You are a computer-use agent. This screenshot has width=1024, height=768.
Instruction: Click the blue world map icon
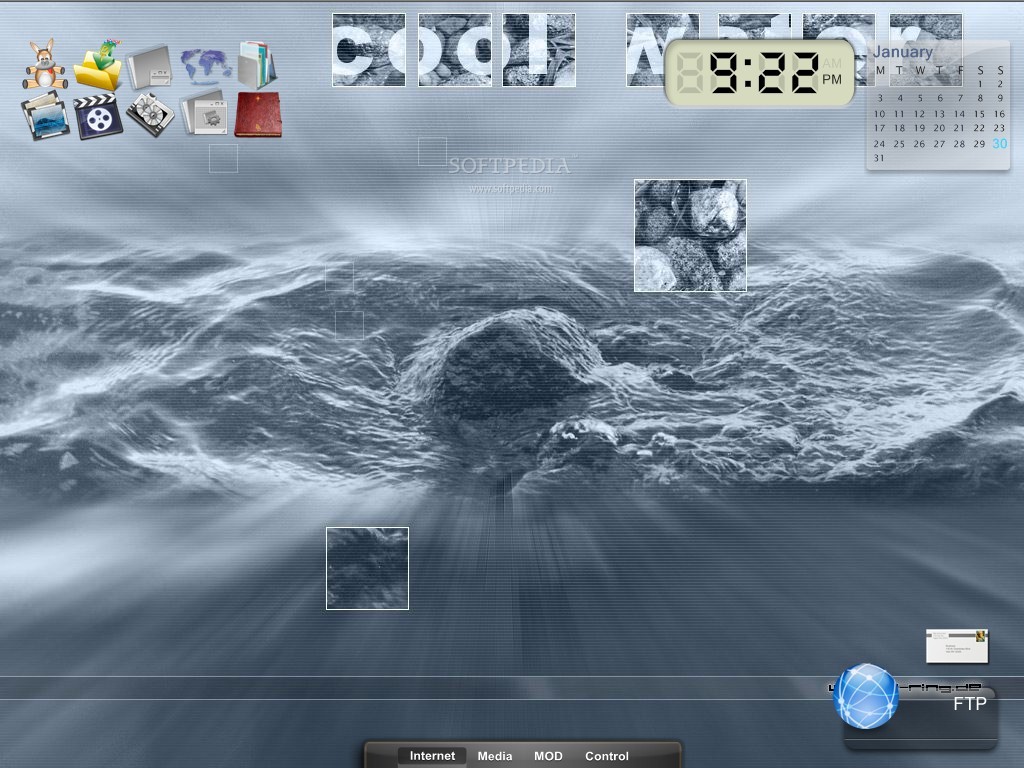point(206,66)
